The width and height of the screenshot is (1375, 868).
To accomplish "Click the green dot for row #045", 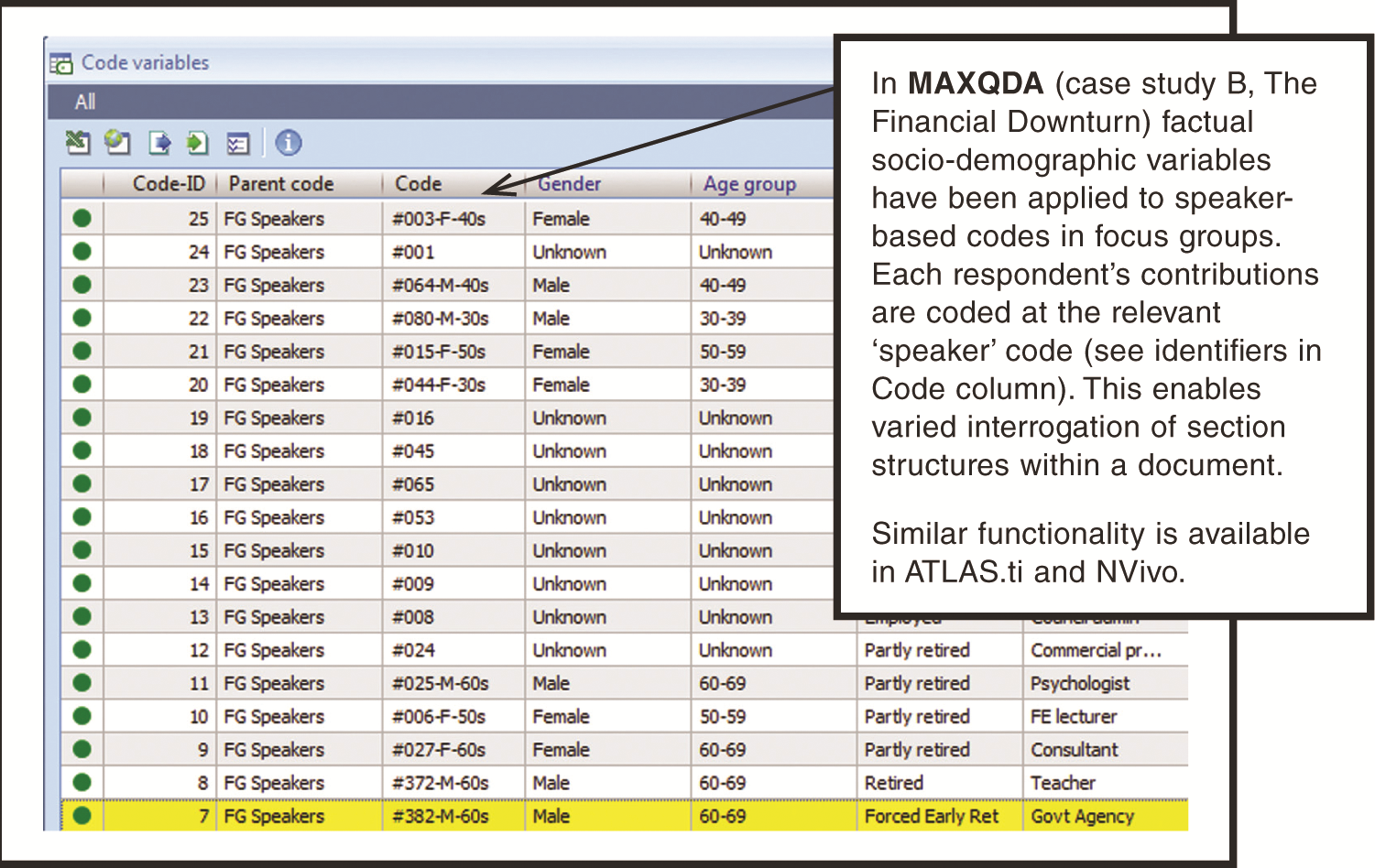I will 82,450.
